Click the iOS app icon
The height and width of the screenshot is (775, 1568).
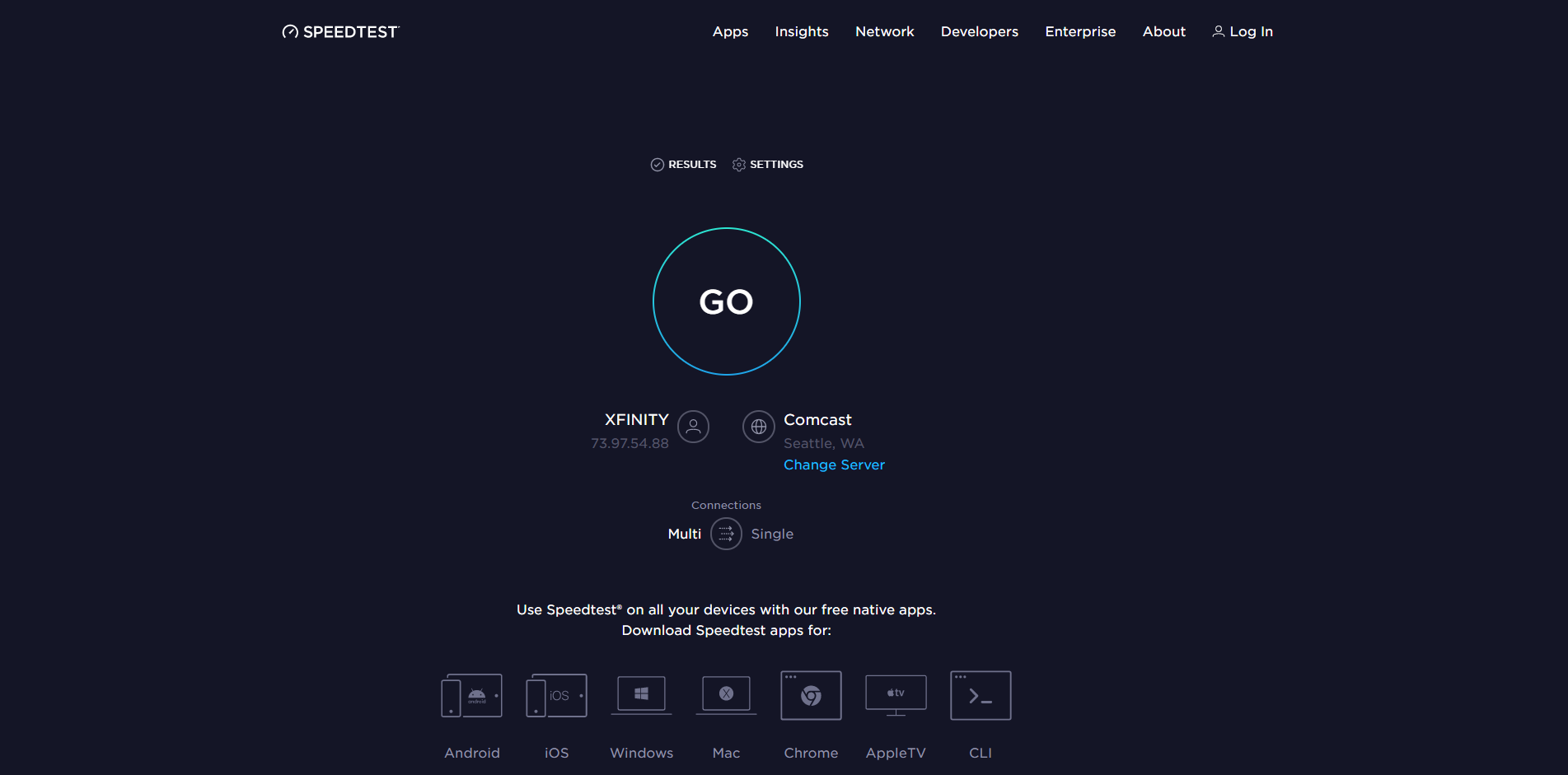556,695
